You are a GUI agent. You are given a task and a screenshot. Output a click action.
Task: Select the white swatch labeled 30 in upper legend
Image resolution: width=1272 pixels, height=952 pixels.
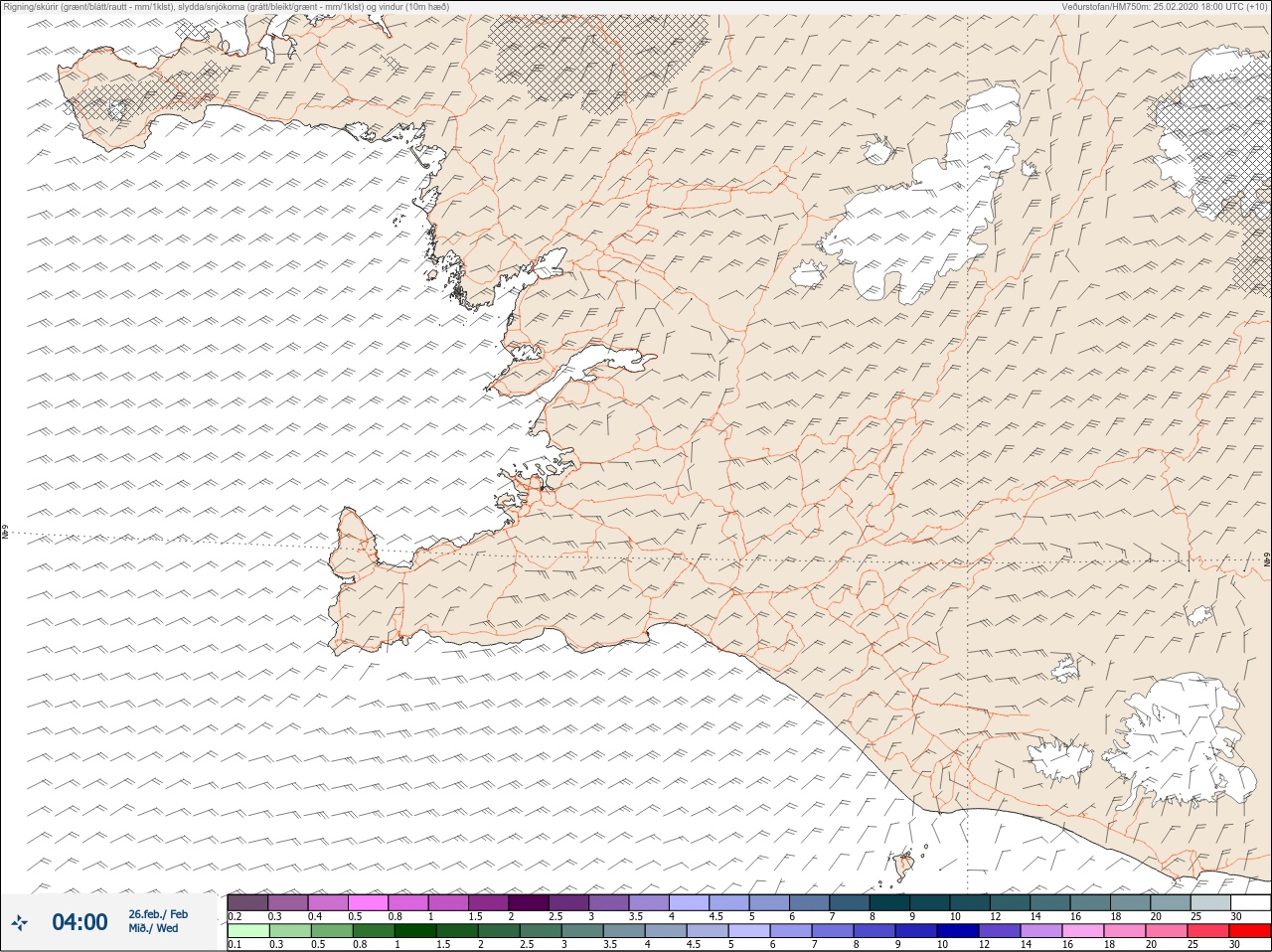click(x=1250, y=902)
